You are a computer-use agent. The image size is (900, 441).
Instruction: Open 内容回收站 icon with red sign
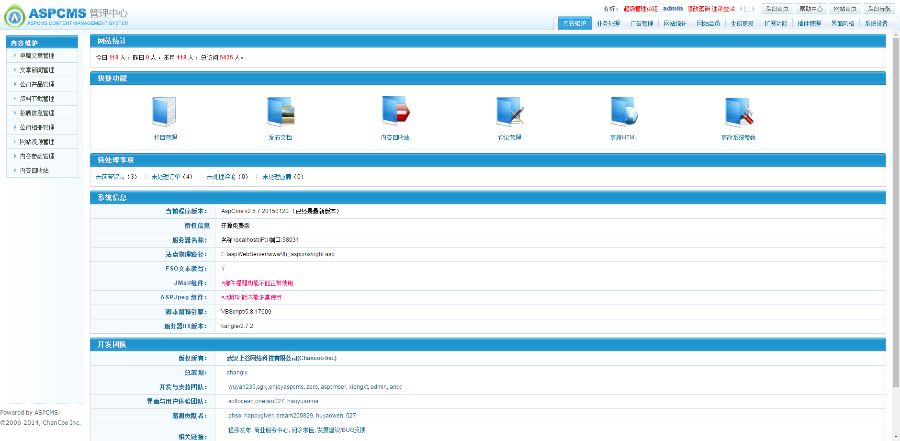394,112
